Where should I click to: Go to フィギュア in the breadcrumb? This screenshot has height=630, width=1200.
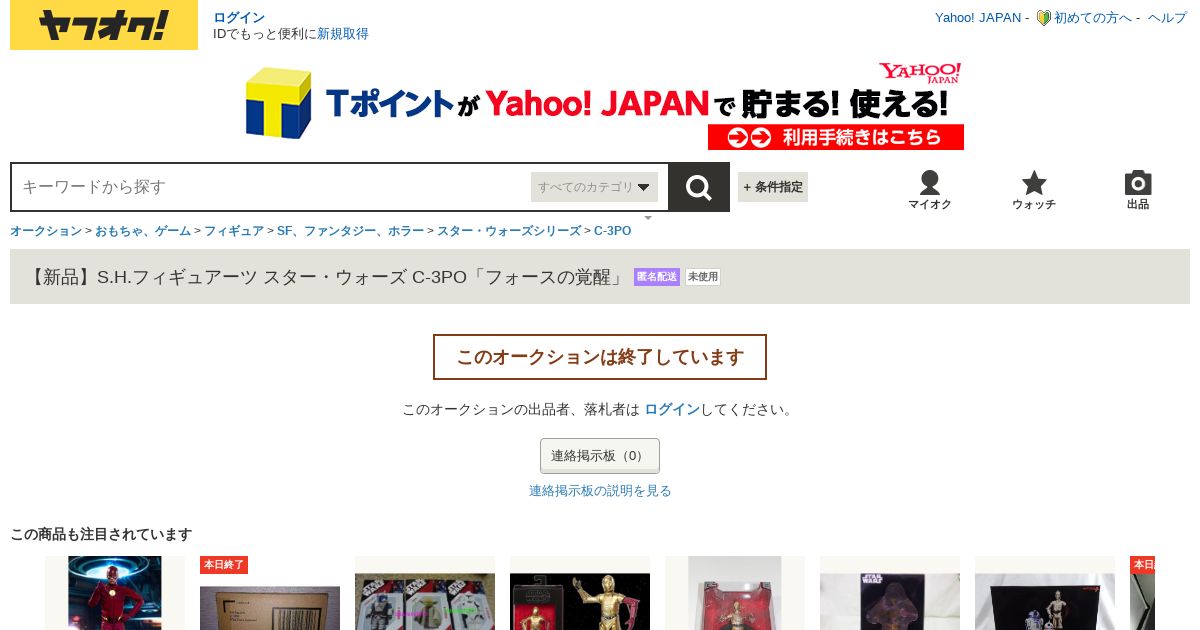234,231
